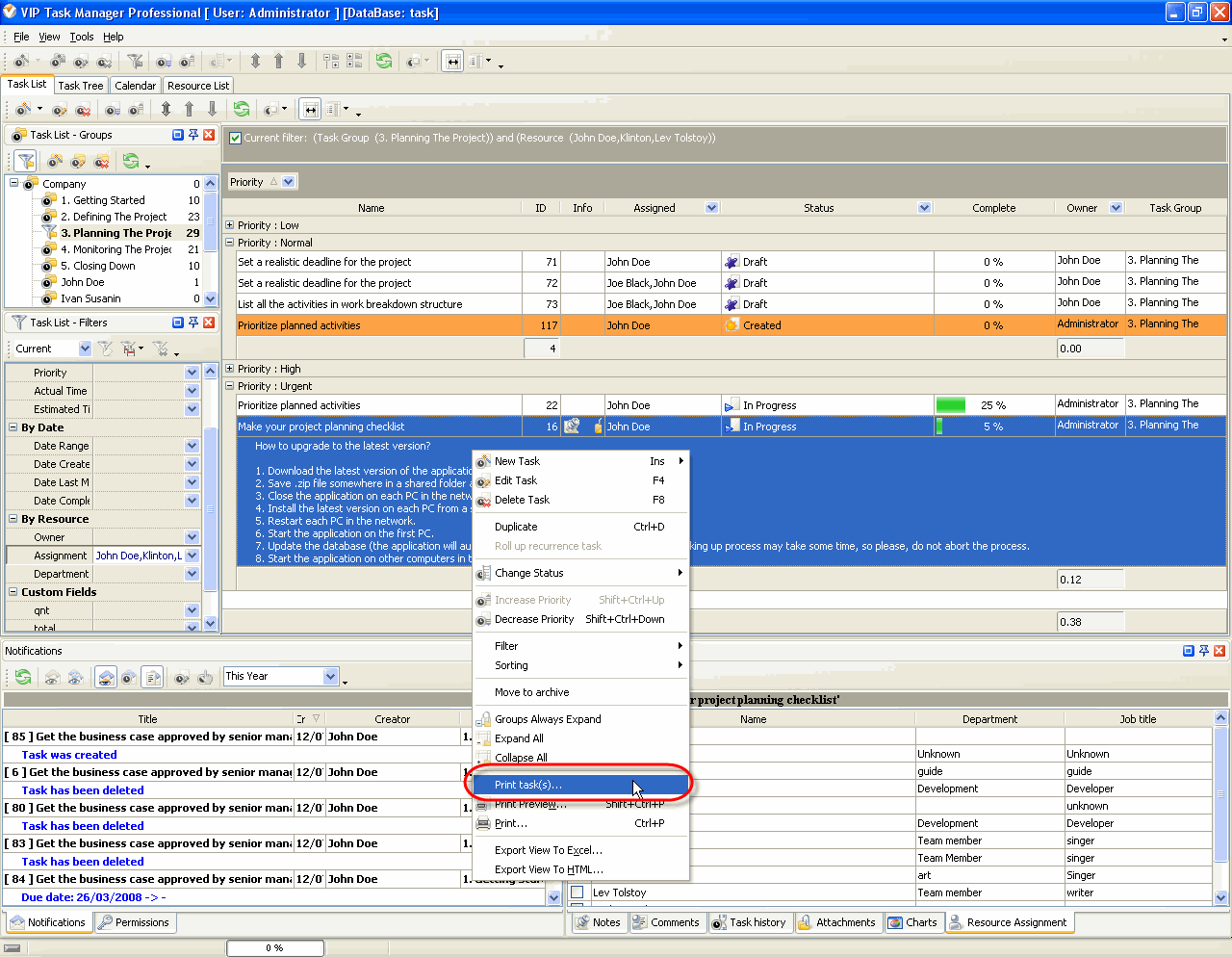
Task: Click the move-up arrow in the top main toolbar
Action: [x=278, y=61]
